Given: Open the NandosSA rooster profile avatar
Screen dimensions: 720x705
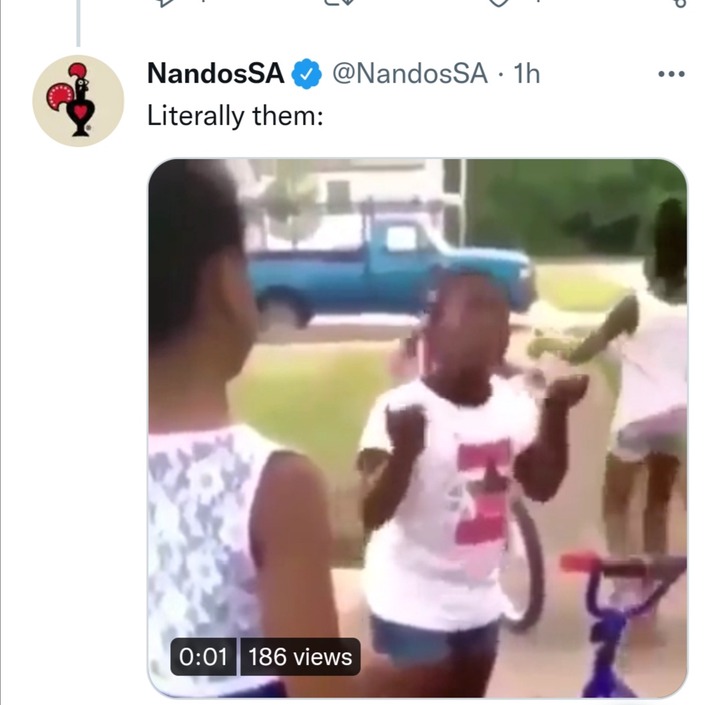Looking at the screenshot, I should click(78, 101).
